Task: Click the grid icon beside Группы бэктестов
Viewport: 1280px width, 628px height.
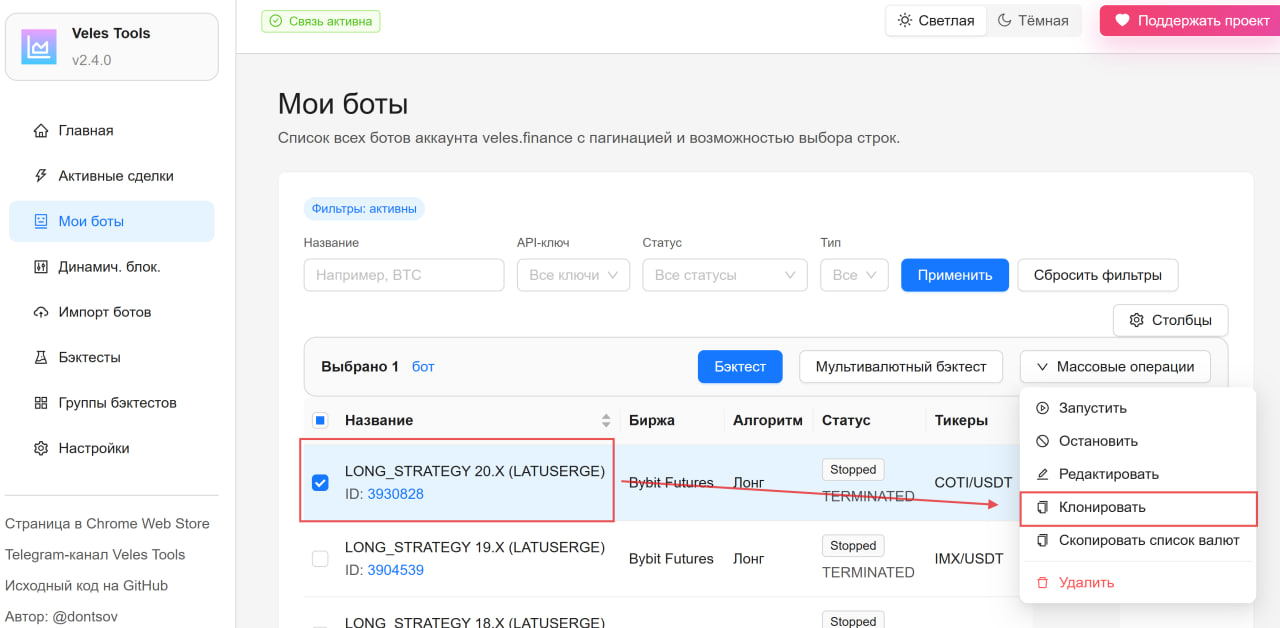Action: pyautogui.click(x=41, y=403)
